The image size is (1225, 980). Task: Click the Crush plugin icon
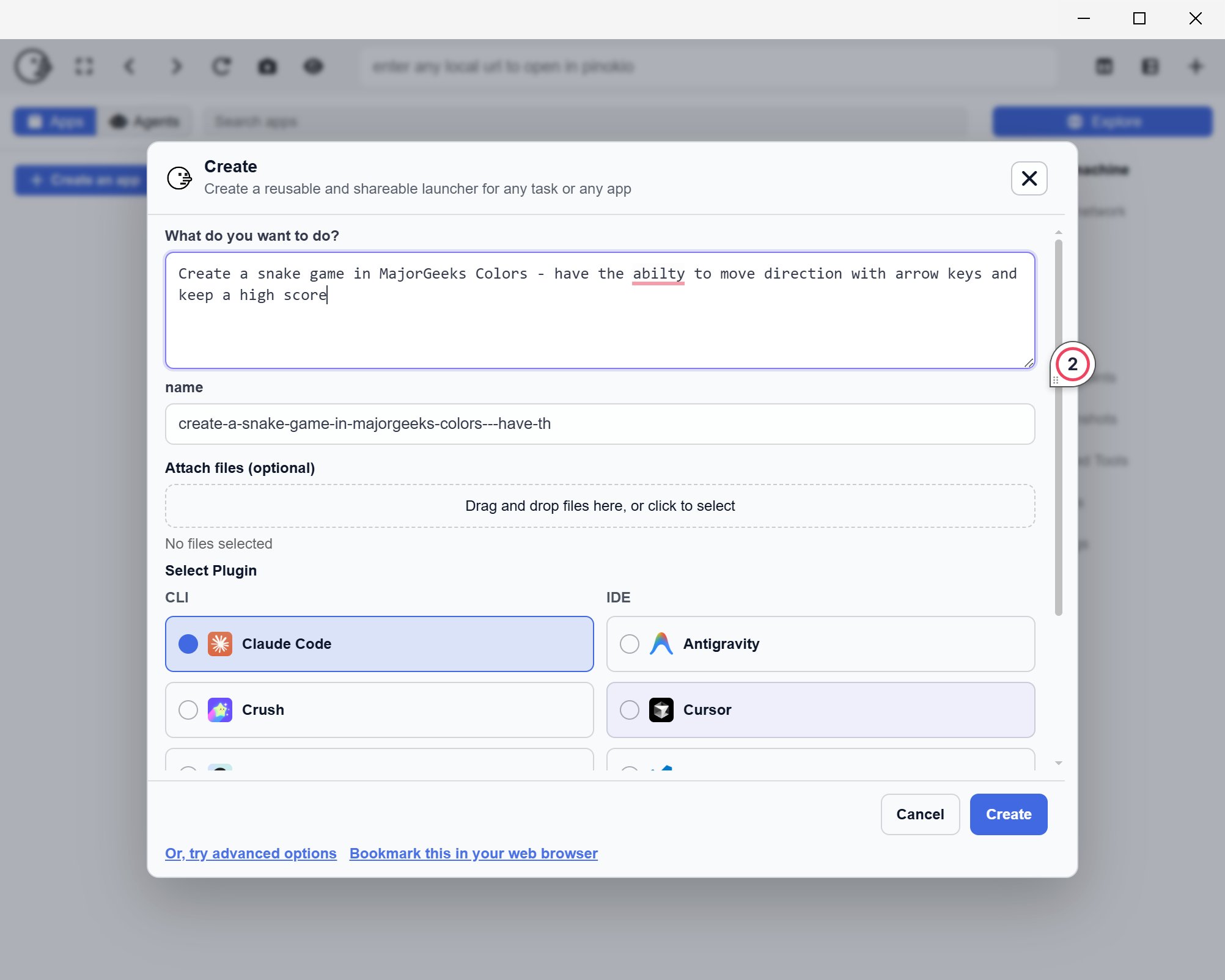pos(220,710)
